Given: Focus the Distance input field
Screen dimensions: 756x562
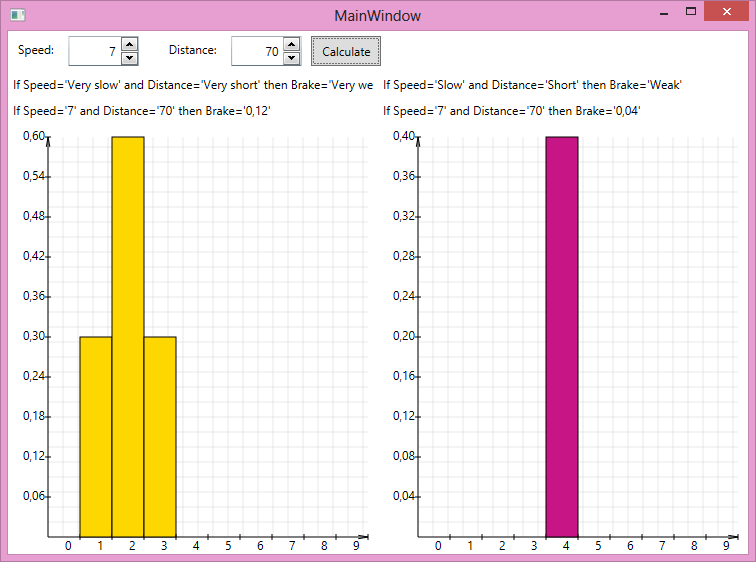Looking at the screenshot, I should click(x=256, y=51).
